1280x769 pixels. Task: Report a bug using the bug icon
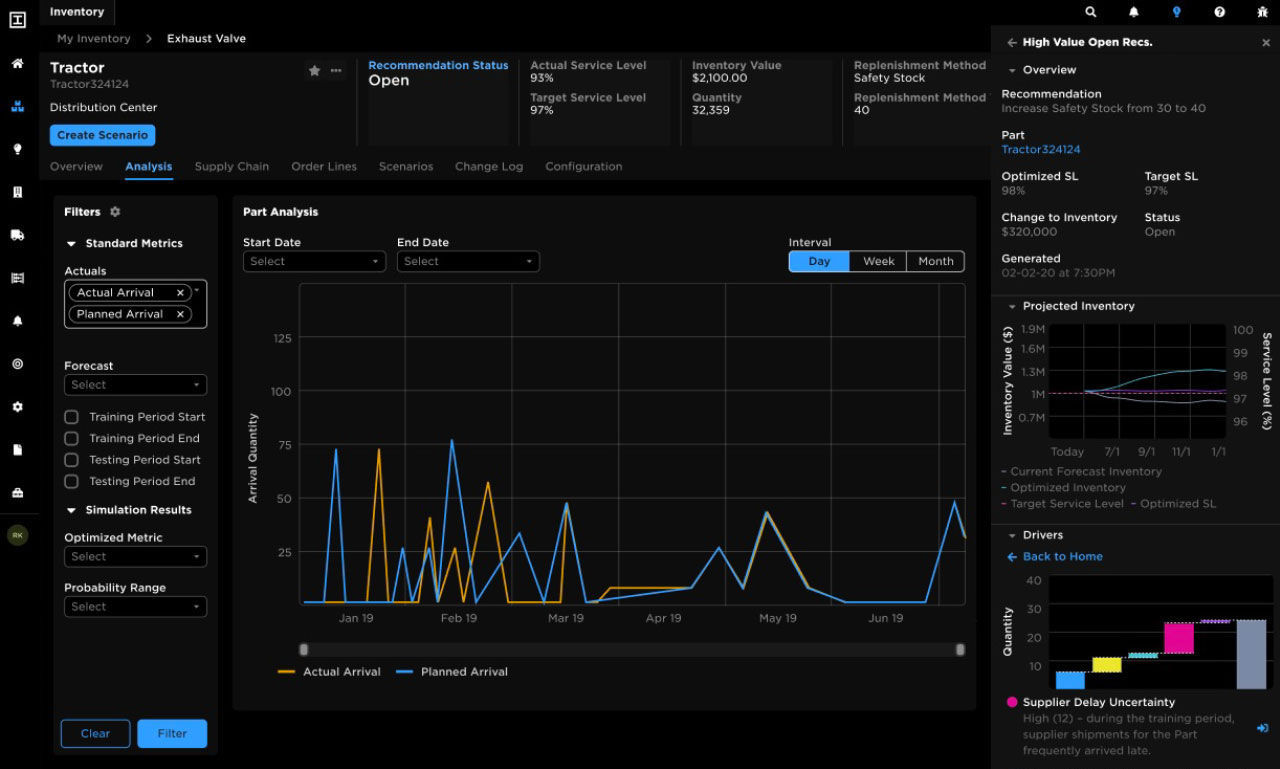pos(1262,11)
